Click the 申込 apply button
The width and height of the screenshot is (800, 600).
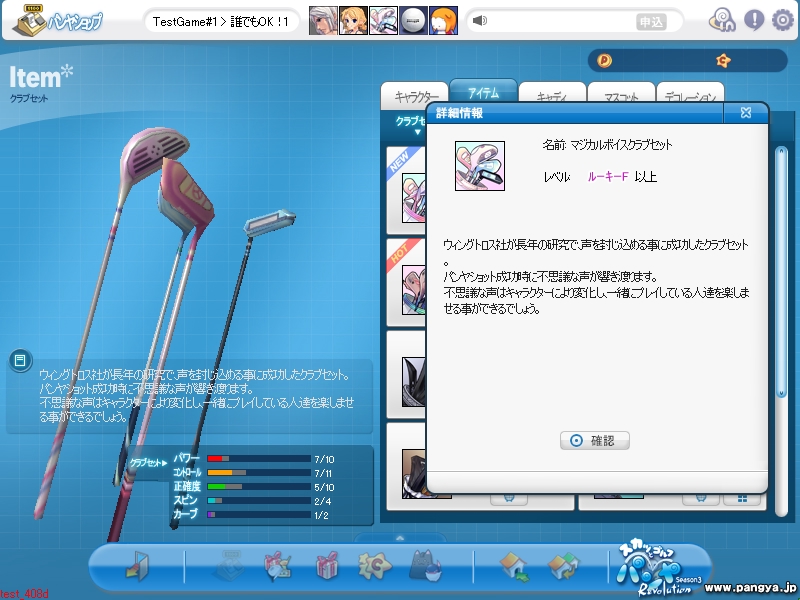click(651, 22)
